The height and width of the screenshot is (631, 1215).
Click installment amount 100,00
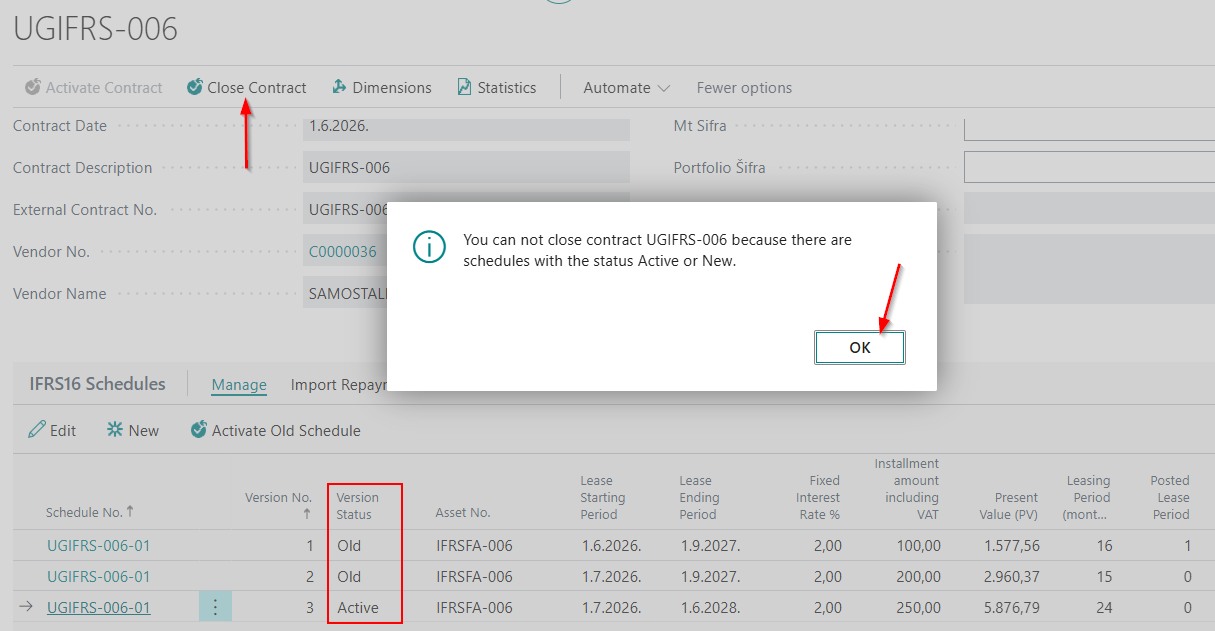pyautogui.click(x=918, y=546)
